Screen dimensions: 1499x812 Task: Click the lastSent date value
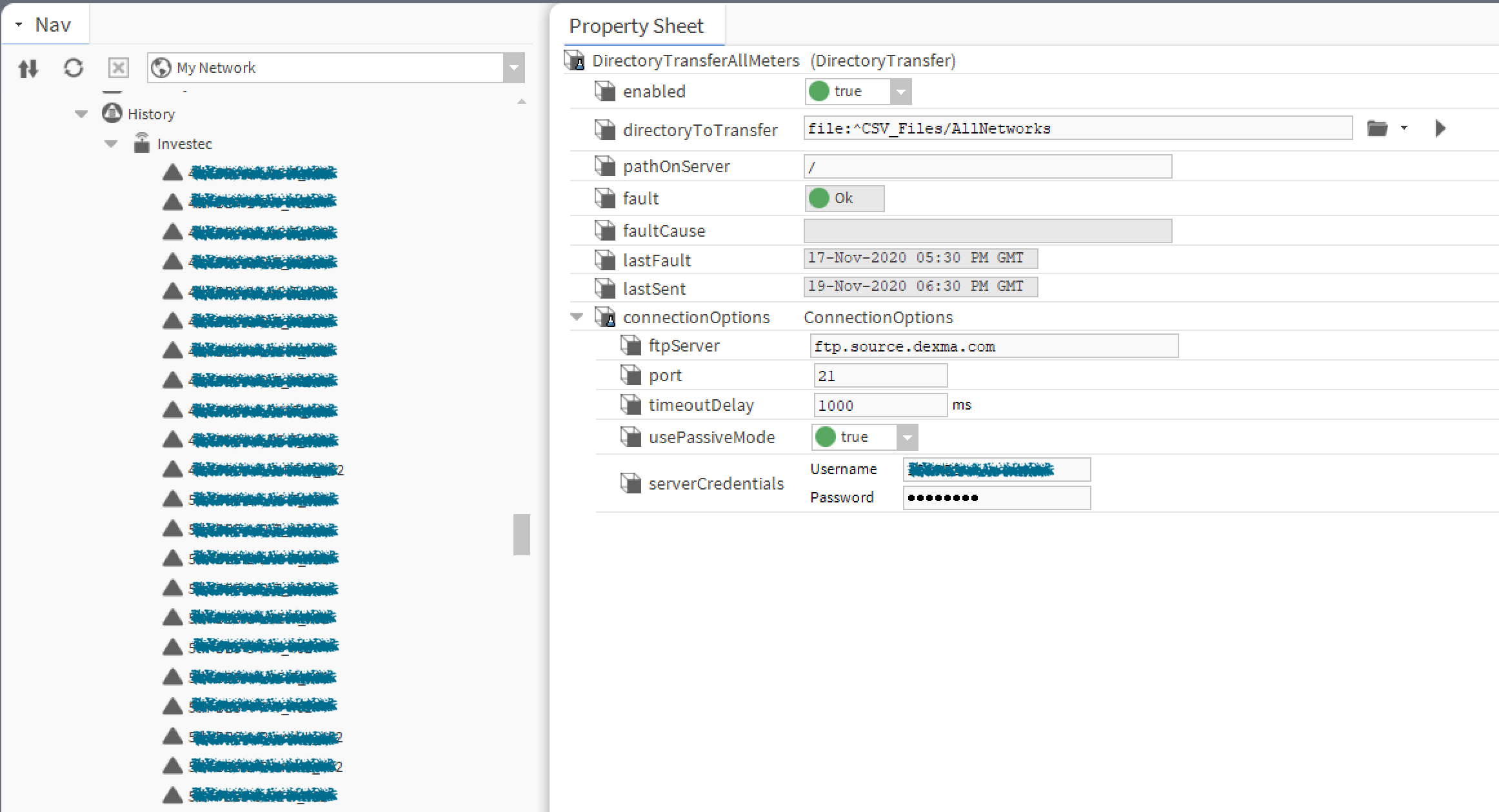(x=920, y=286)
